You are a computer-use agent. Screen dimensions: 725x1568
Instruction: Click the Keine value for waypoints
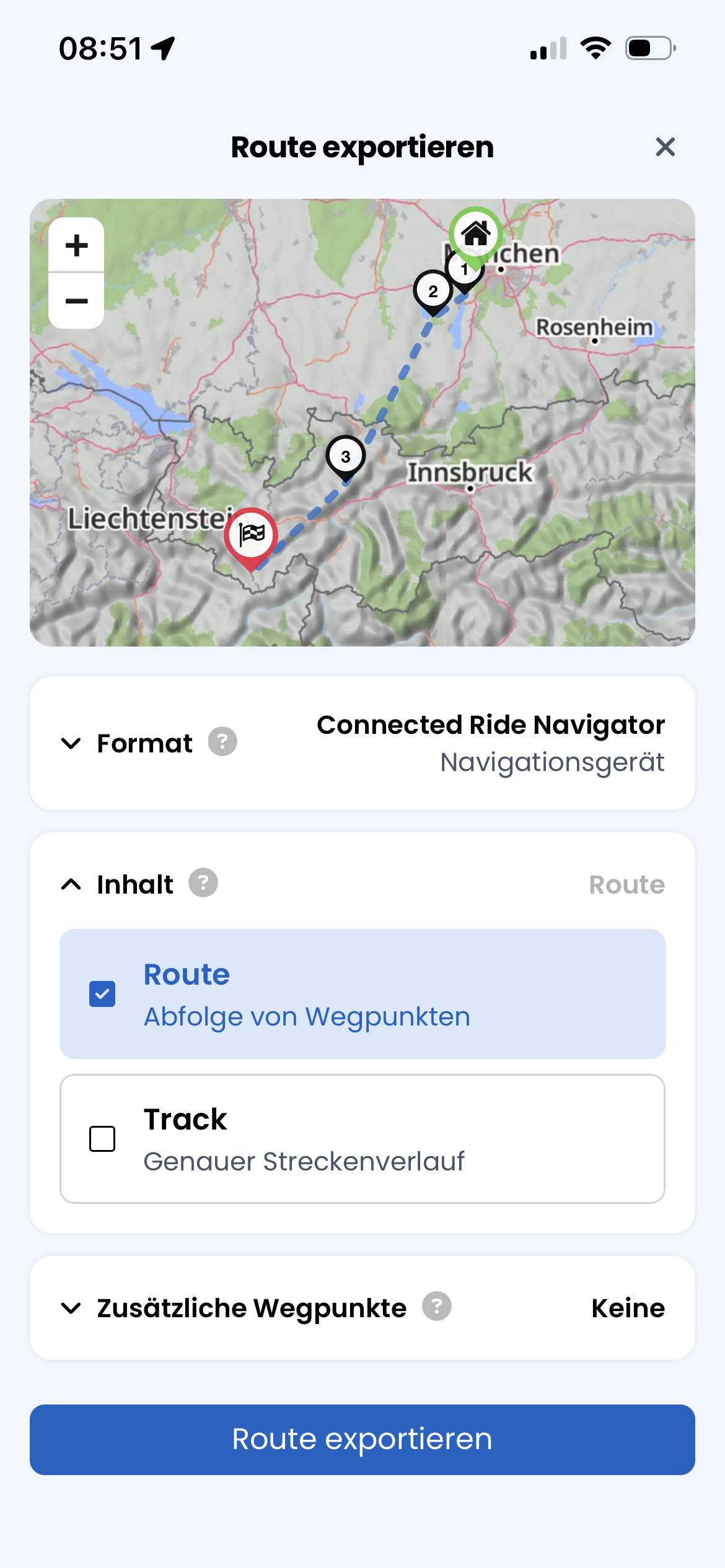(x=628, y=1308)
